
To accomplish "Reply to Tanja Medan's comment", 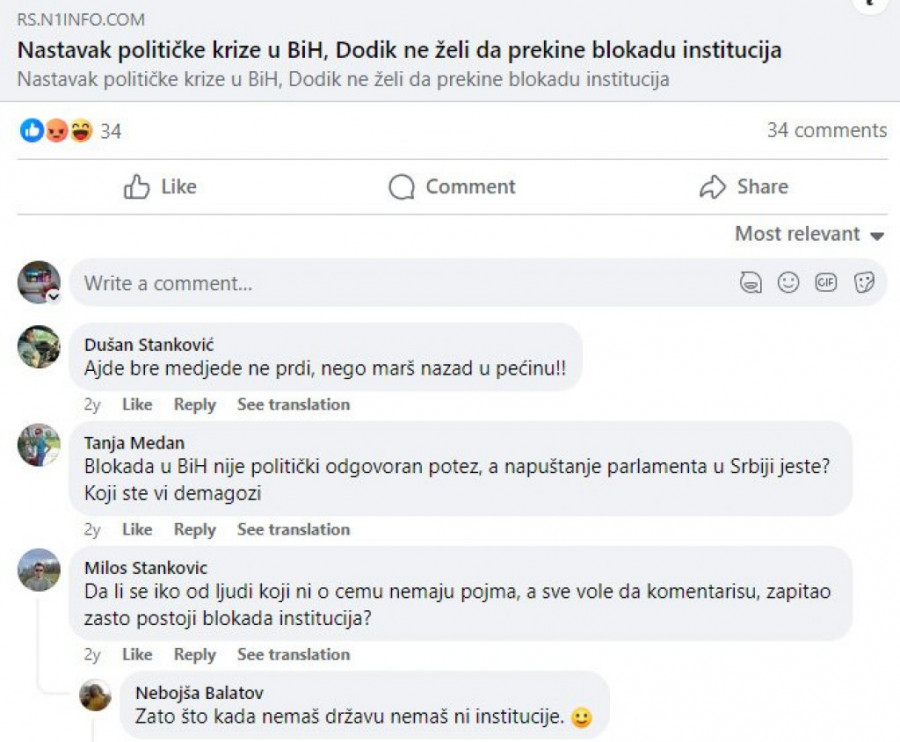I will (x=195, y=529).
